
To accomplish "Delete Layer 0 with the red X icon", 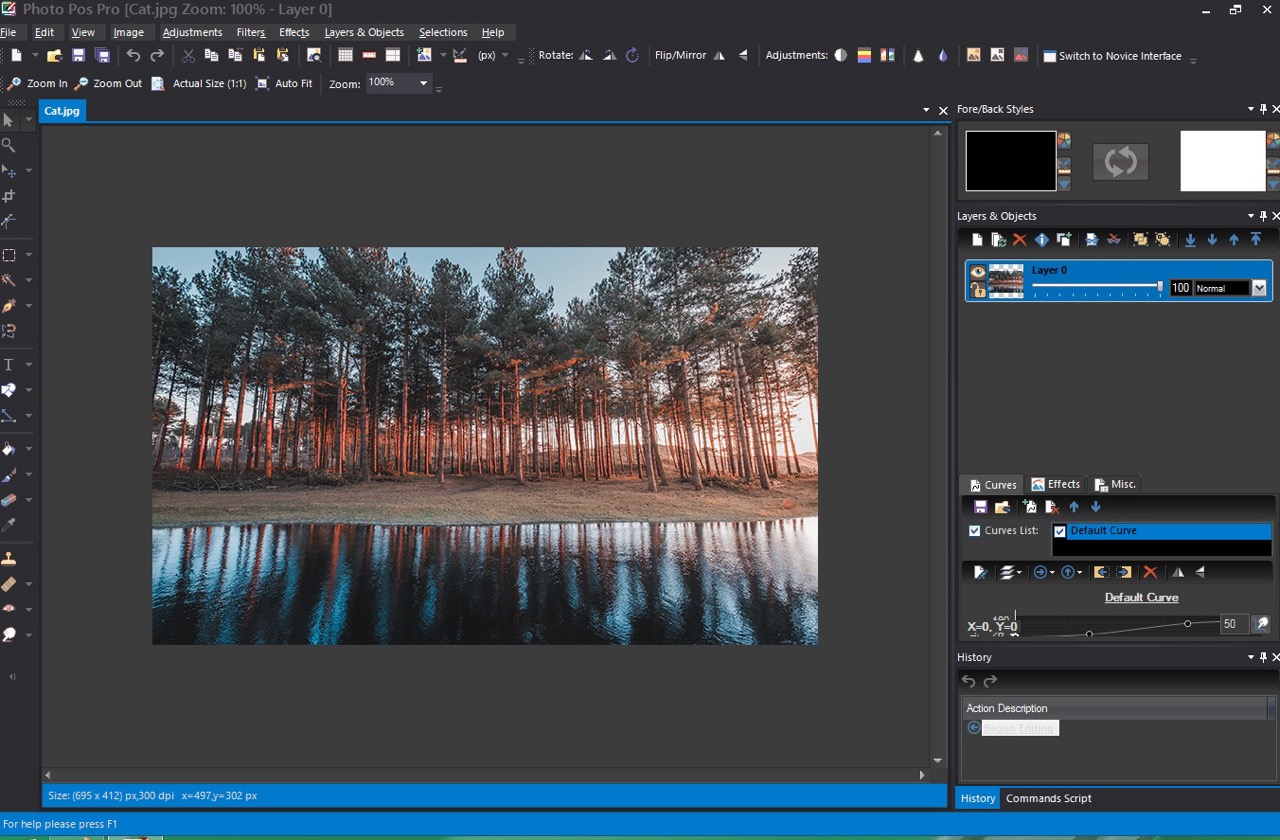I will pos(1019,239).
